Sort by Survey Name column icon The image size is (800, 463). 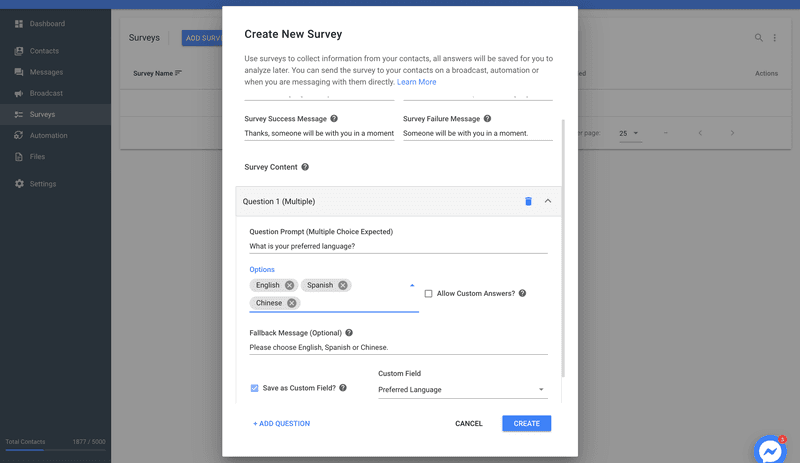pos(178,73)
